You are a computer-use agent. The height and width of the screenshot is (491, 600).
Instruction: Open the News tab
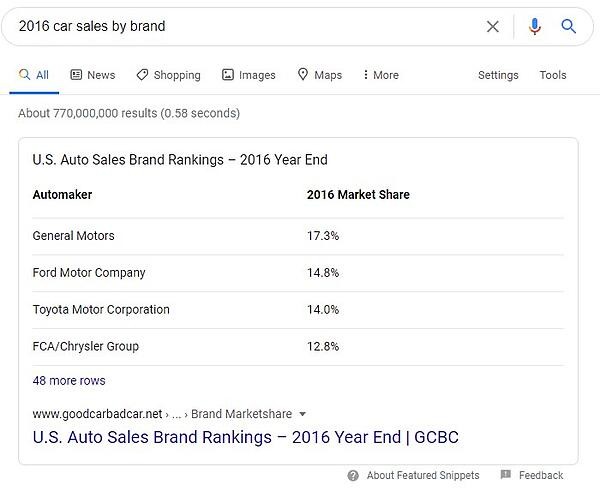pyautogui.click(x=93, y=75)
